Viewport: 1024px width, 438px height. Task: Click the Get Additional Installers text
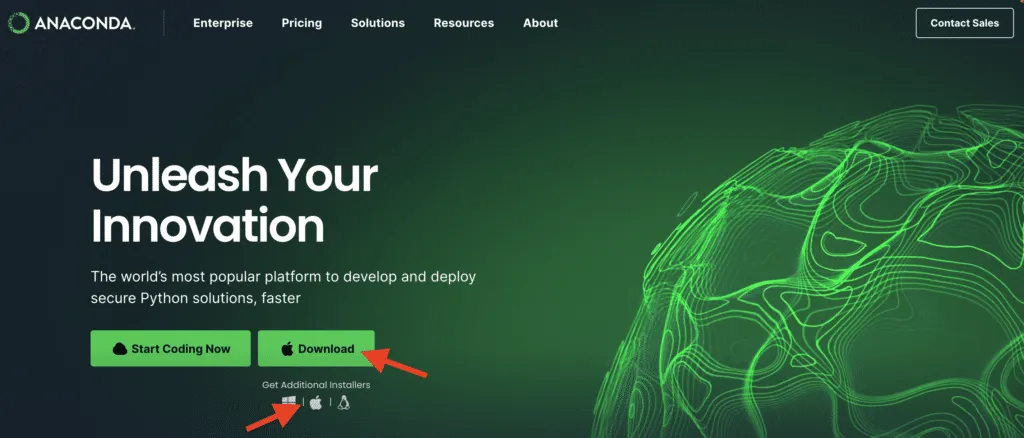point(316,384)
